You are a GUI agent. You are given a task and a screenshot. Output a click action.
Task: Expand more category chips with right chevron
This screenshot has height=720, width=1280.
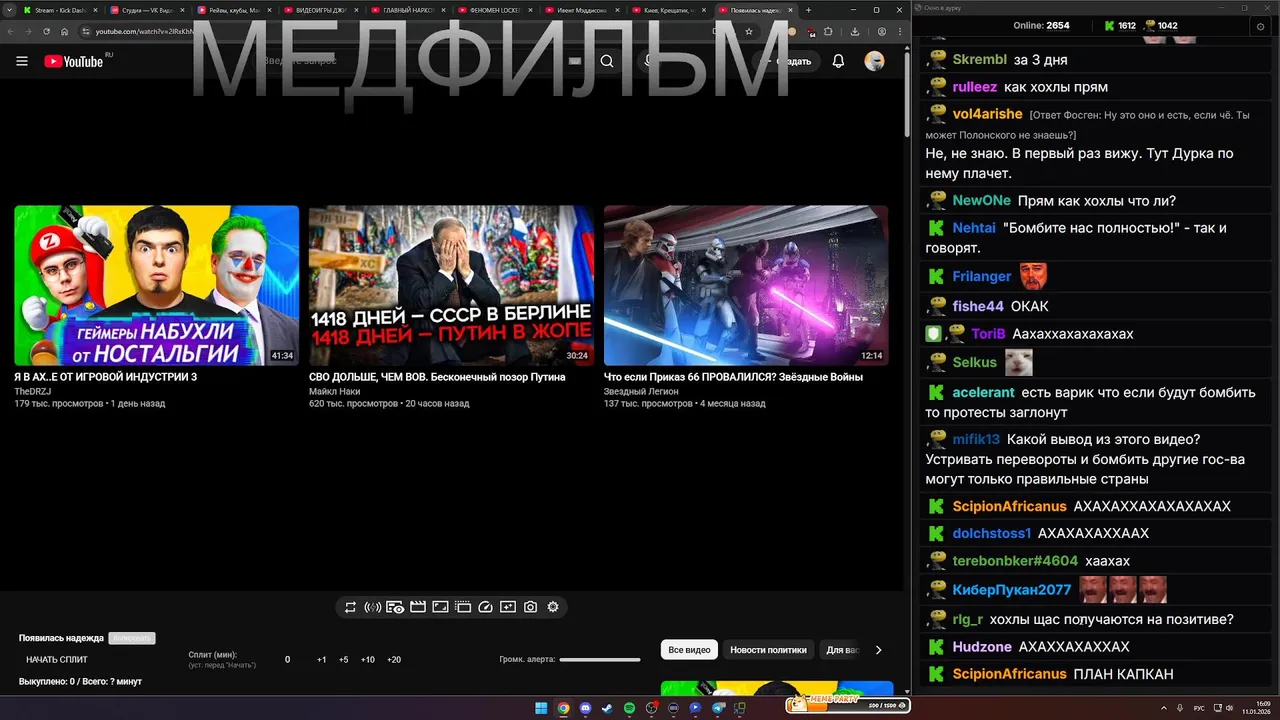click(878, 650)
